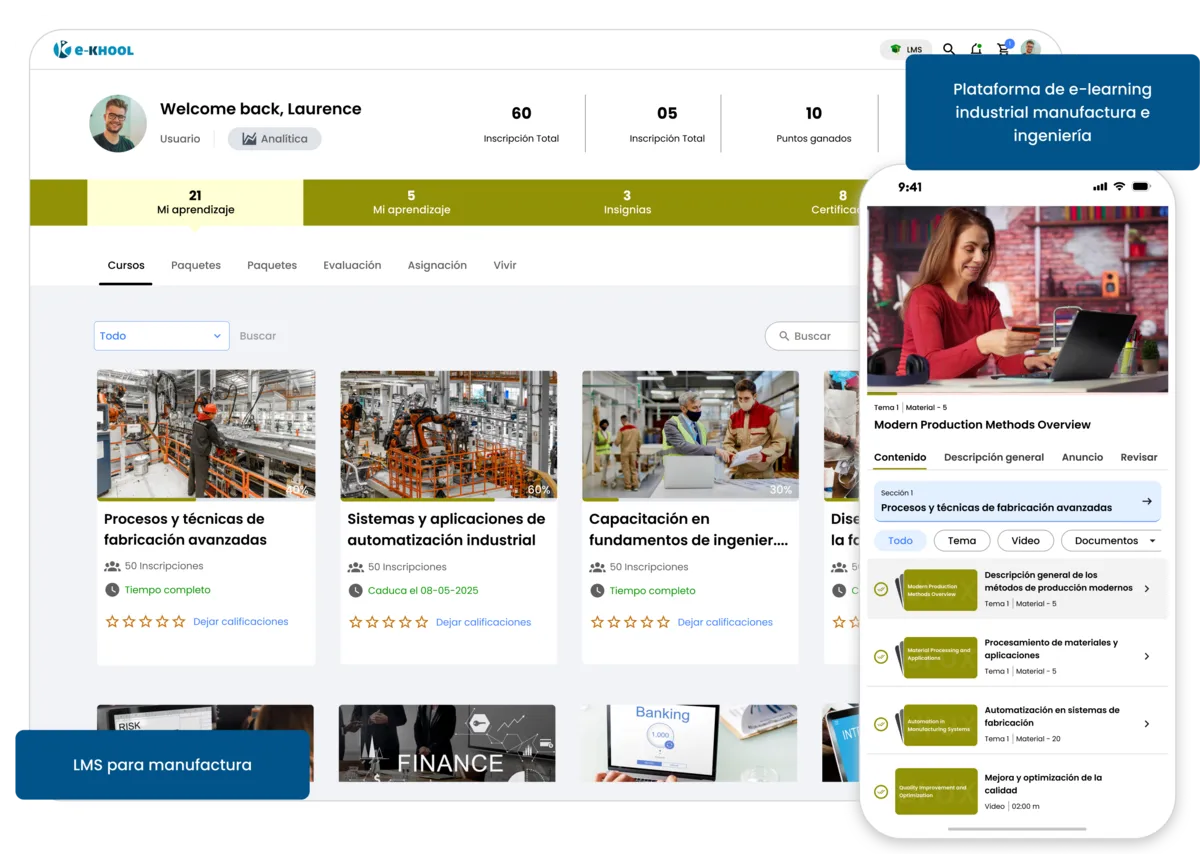
Task: Click the Tiempo completo clock icon
Action: (111, 590)
